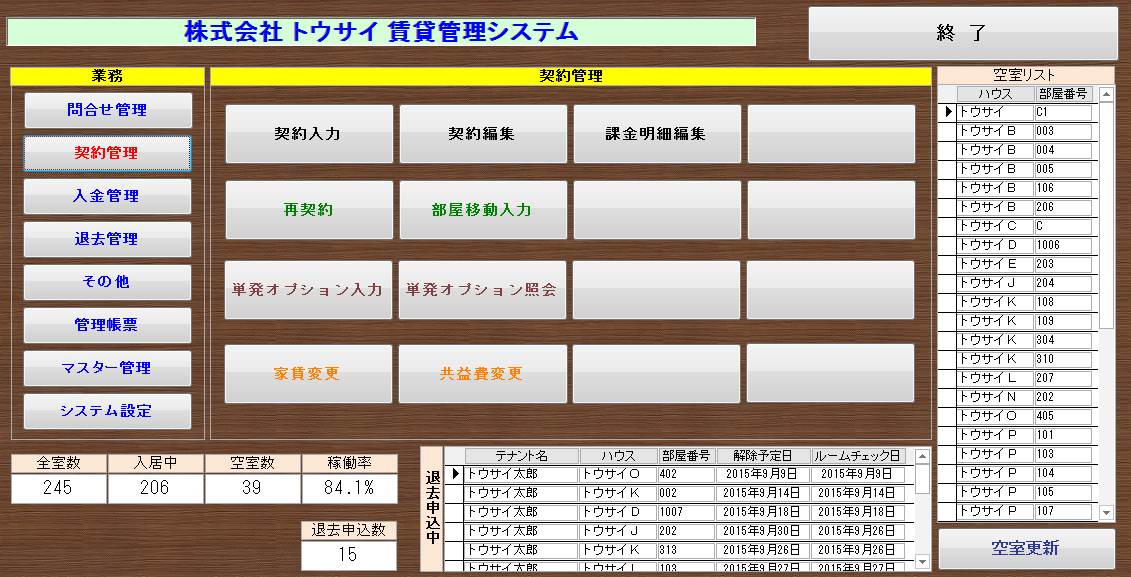The image size is (1131, 577).
Task: Open 単発オプション照会 view
Action: coord(482,290)
